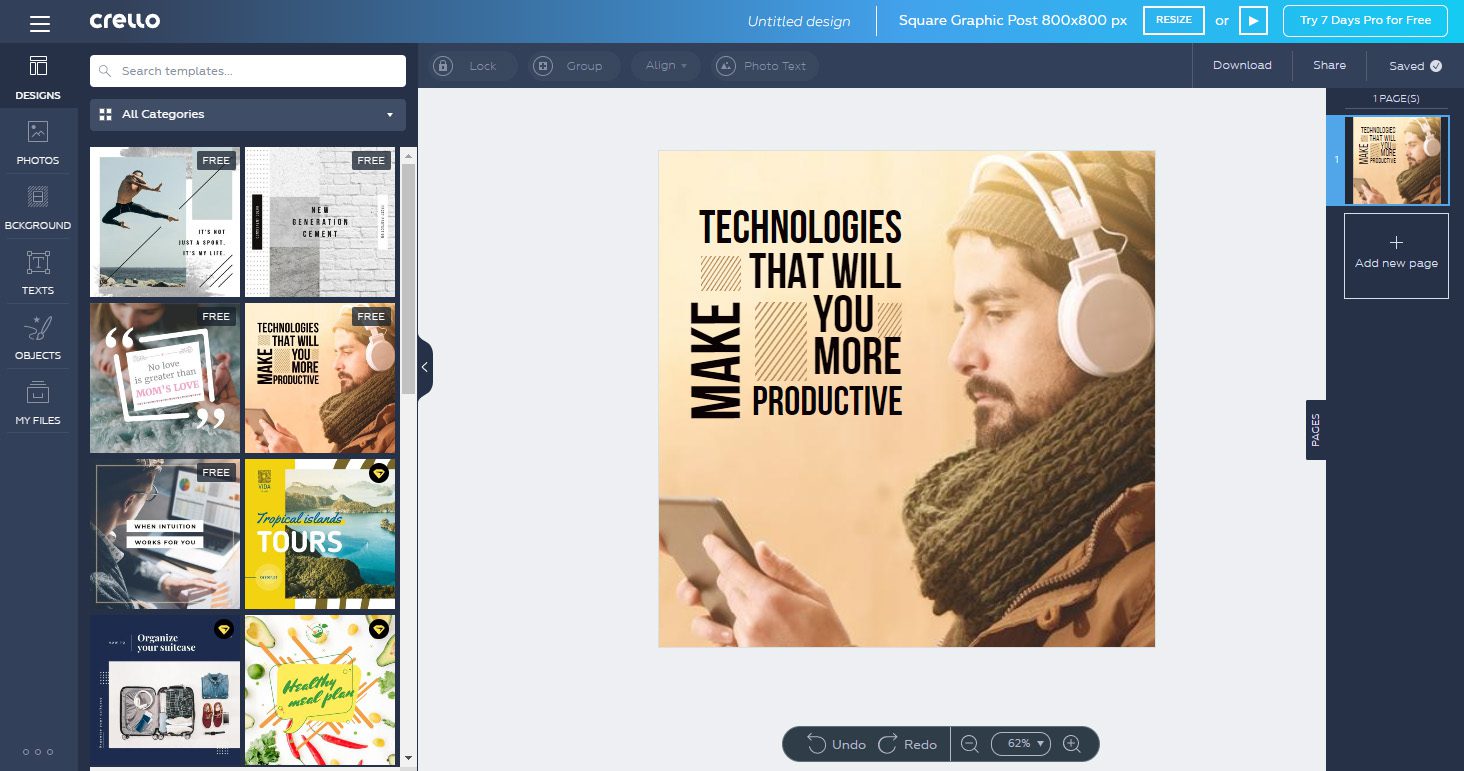
Task: Switch to the Designs panel
Action: coord(37,75)
